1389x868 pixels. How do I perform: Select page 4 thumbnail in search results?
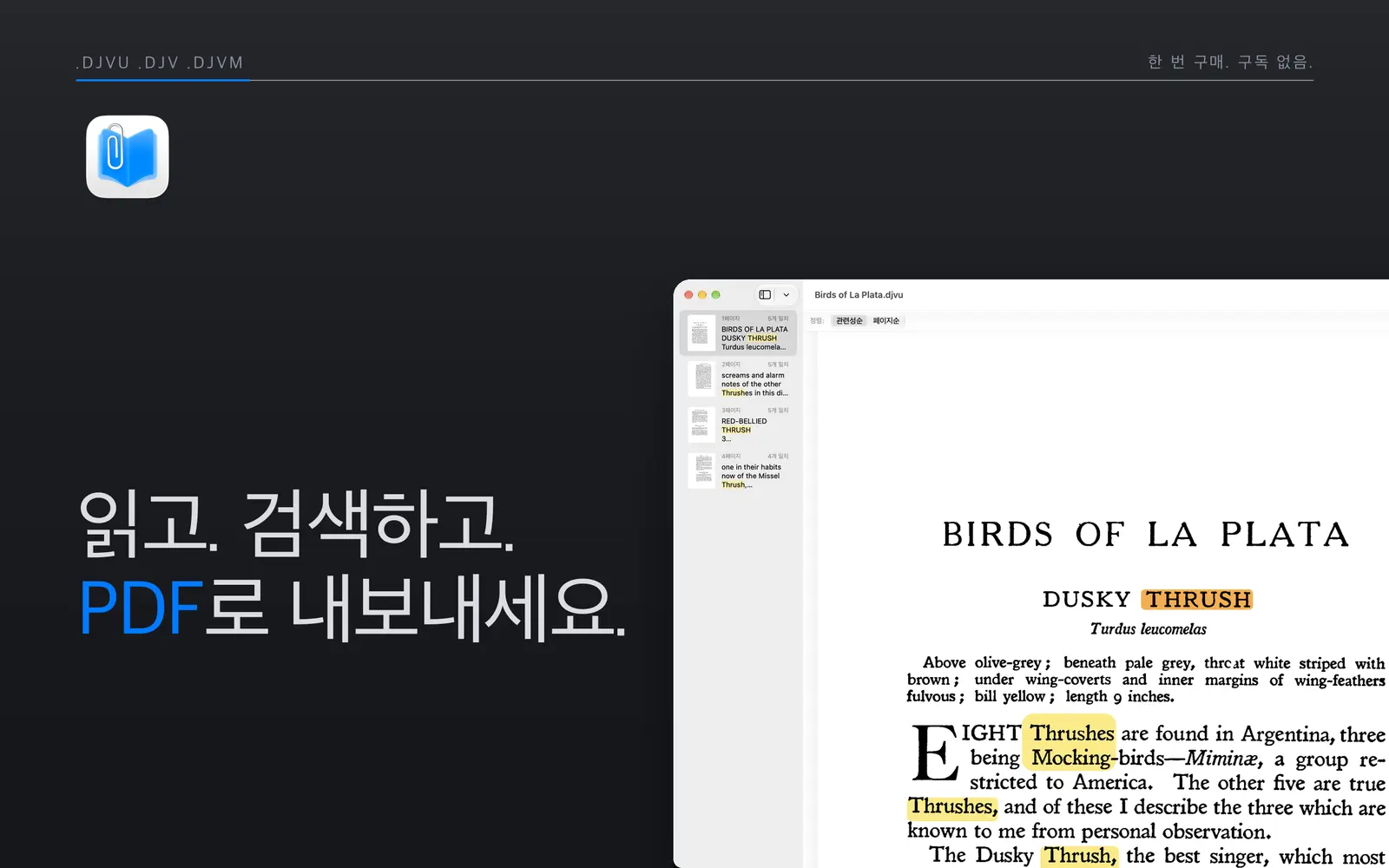(x=701, y=470)
